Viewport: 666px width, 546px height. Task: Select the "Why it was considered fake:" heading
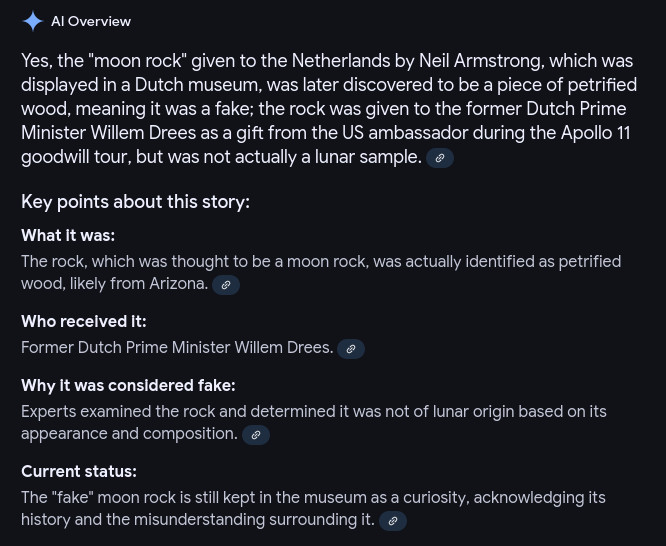point(128,386)
